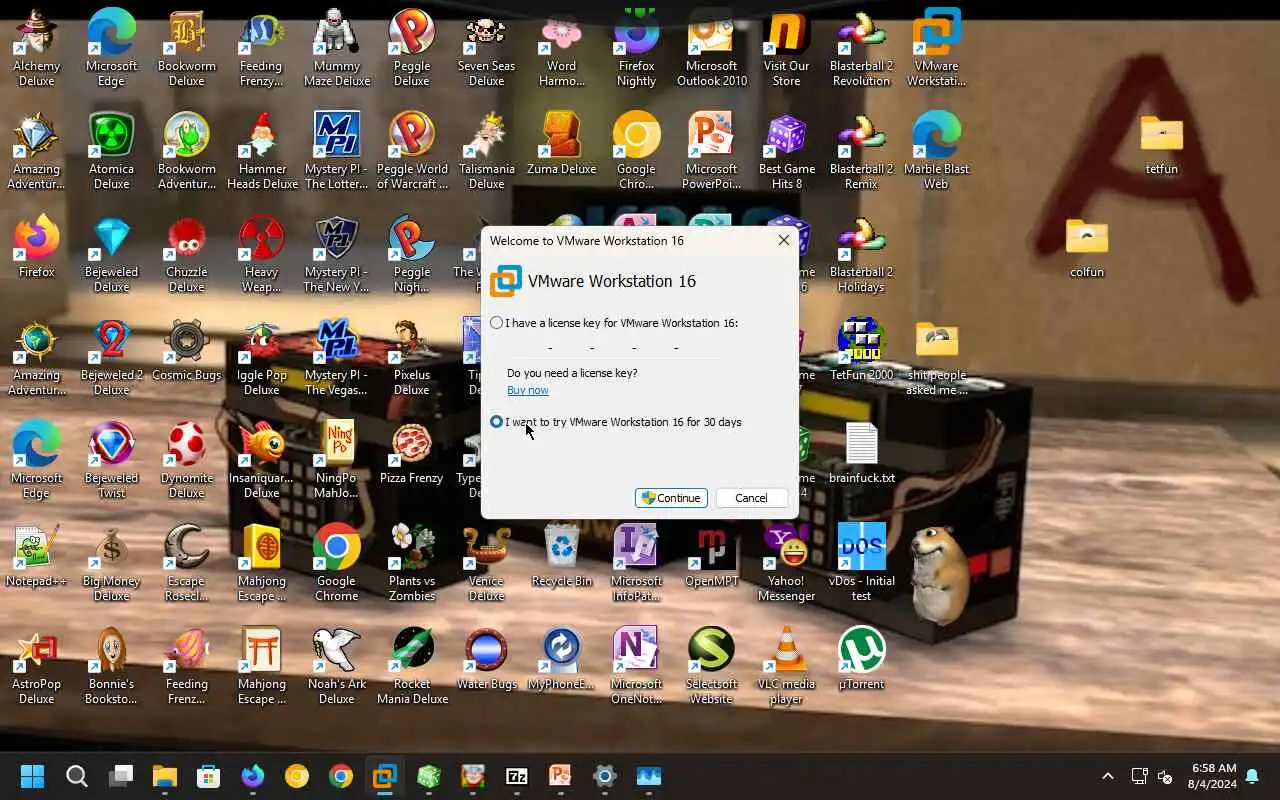This screenshot has width=1280, height=800.
Task: Cancel the VMware welcome dialog
Action: click(x=751, y=498)
